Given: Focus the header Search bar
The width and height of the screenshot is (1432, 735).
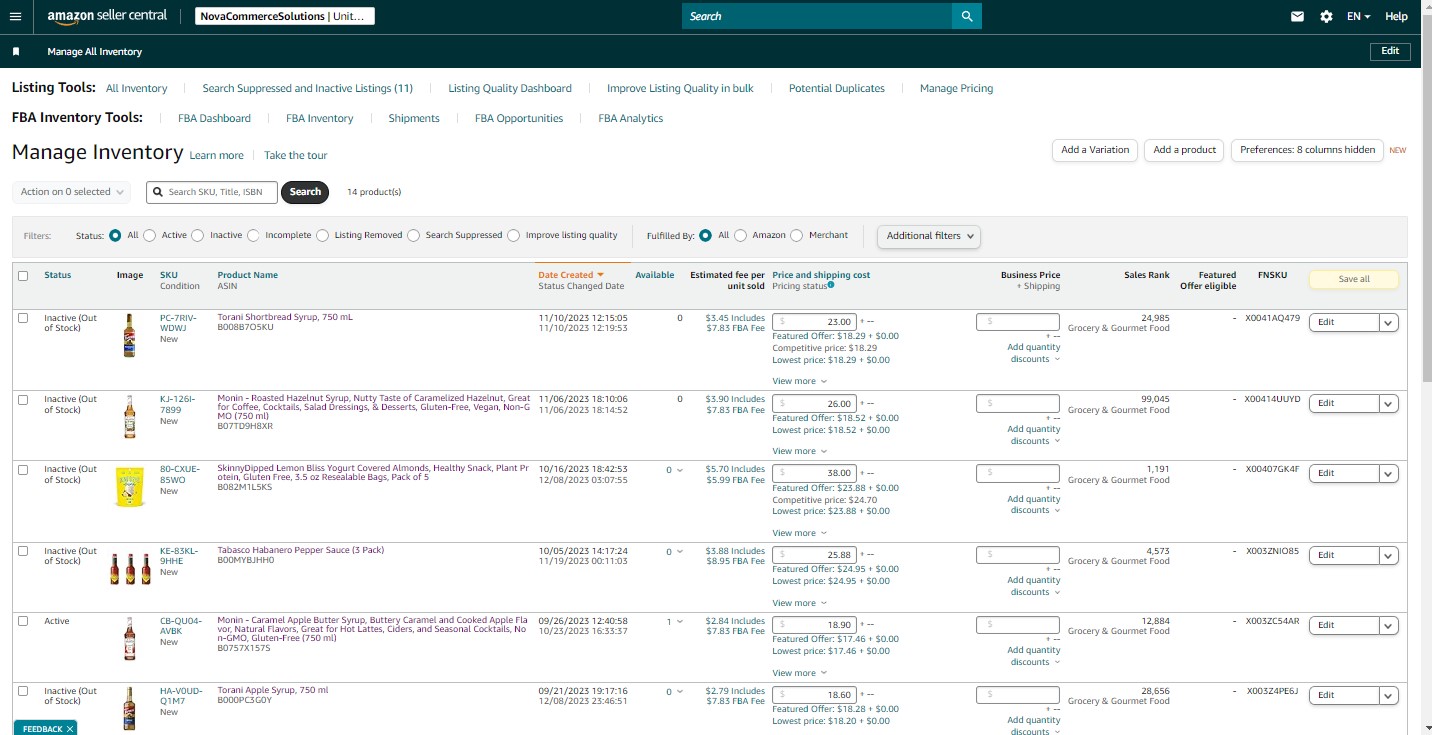Looking at the screenshot, I should click(817, 16).
